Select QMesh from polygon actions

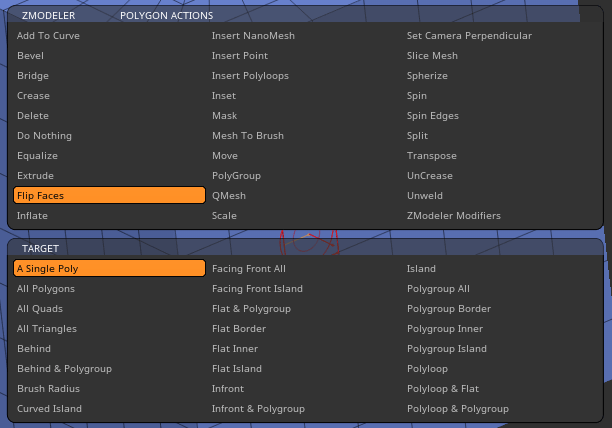[229, 196]
